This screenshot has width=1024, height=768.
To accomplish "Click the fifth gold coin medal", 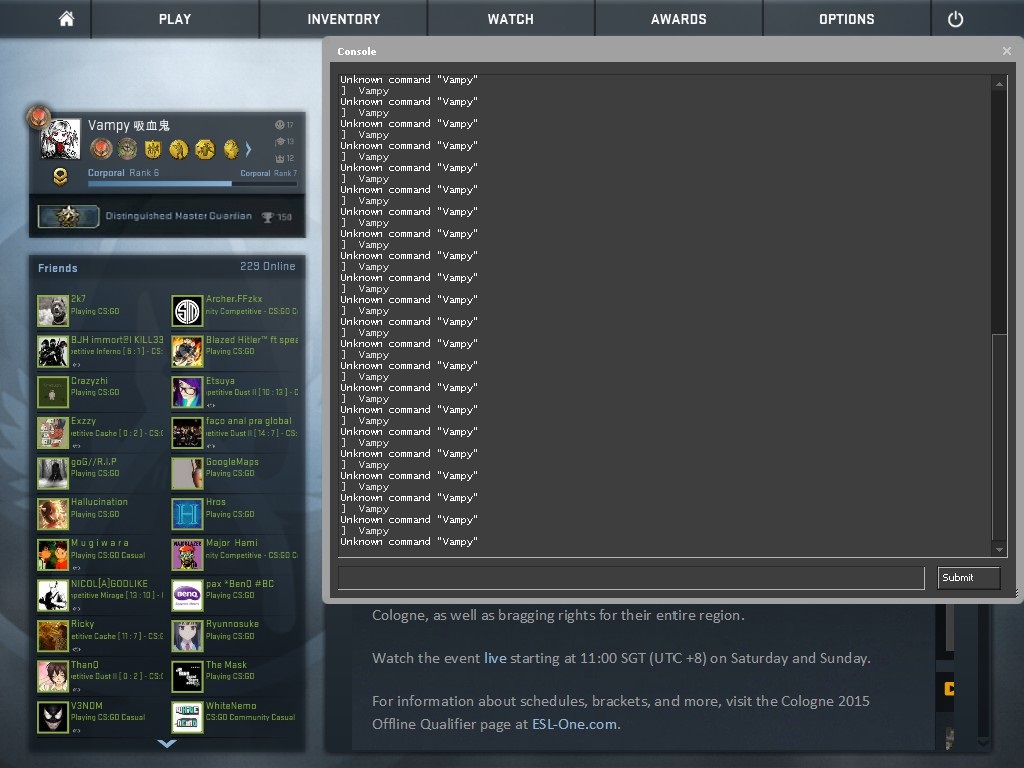I will (205, 149).
